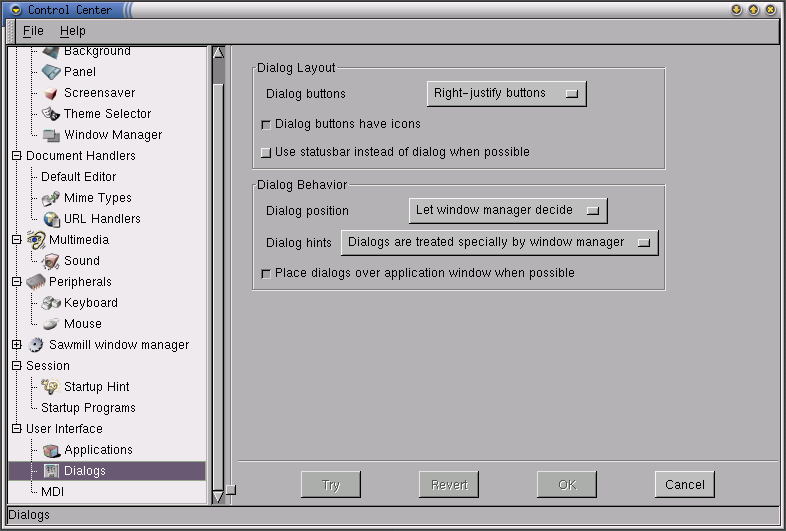Image resolution: width=786 pixels, height=531 pixels.
Task: Click the Sound settings icon
Action: pos(51,261)
